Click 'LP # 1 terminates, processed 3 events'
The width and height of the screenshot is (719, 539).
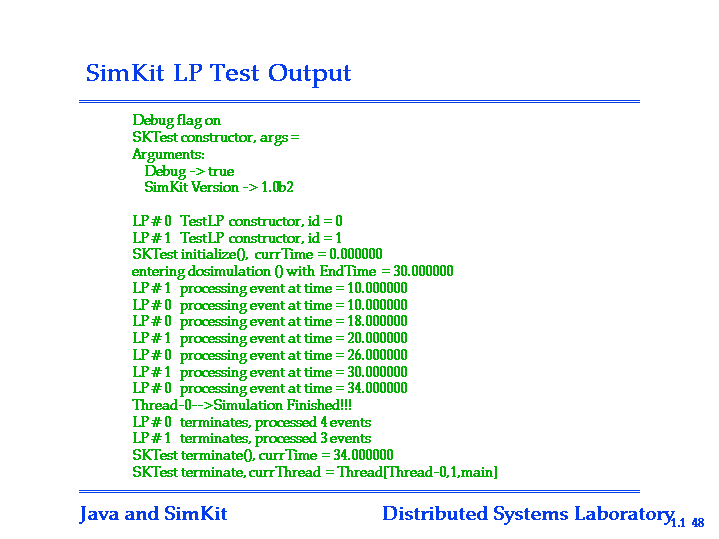252,439
